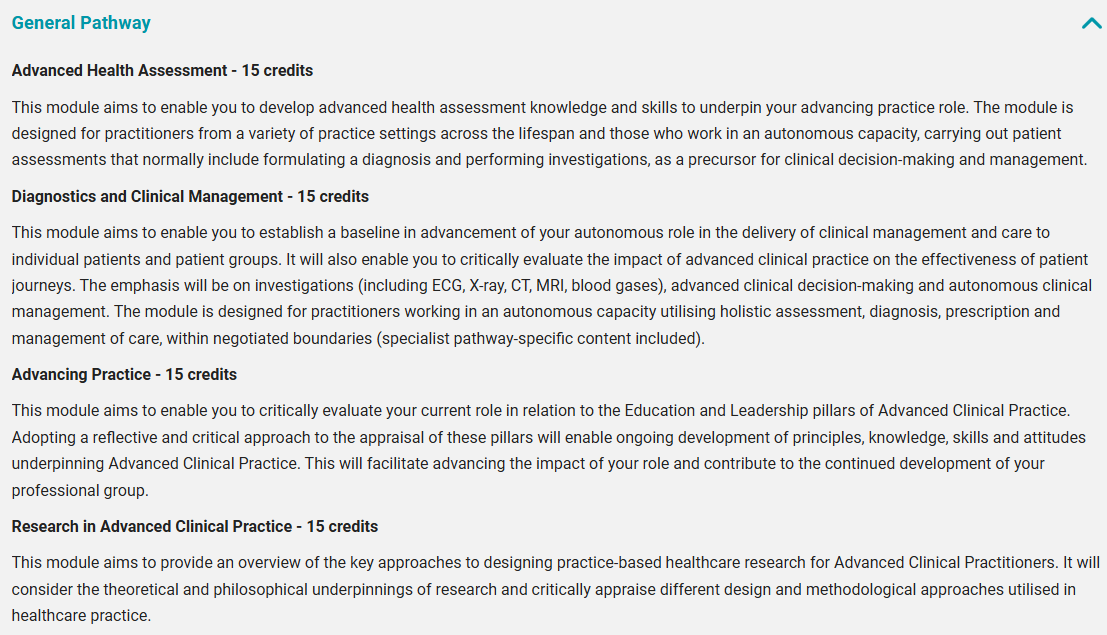Click the Advancing Practice module heading
Image resolution: width=1107 pixels, height=635 pixels.
click(124, 375)
